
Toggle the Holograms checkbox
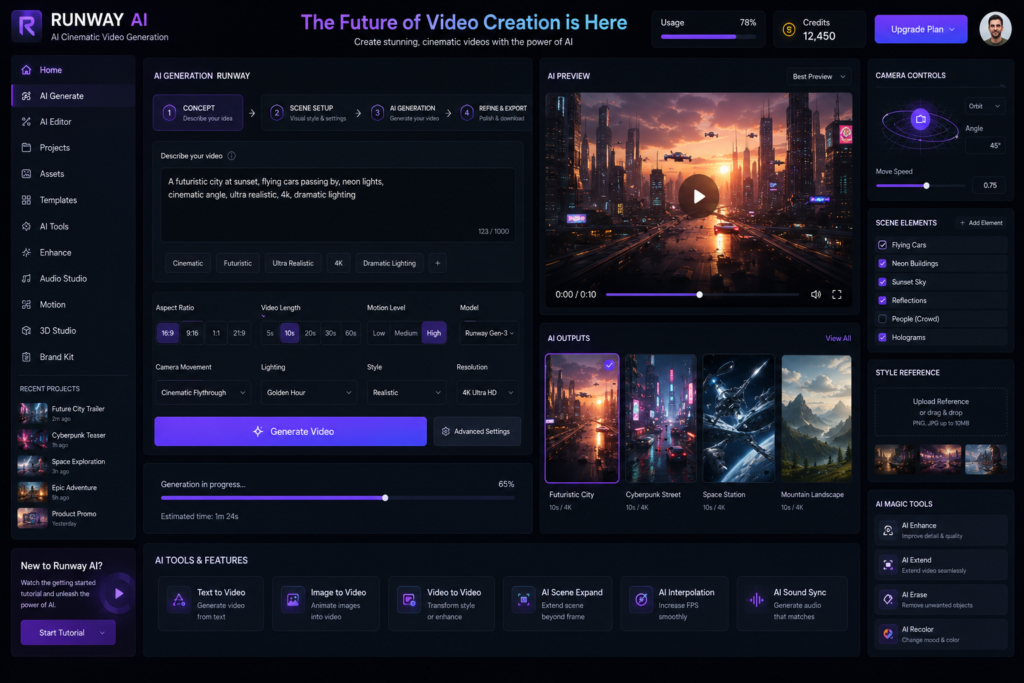click(882, 338)
